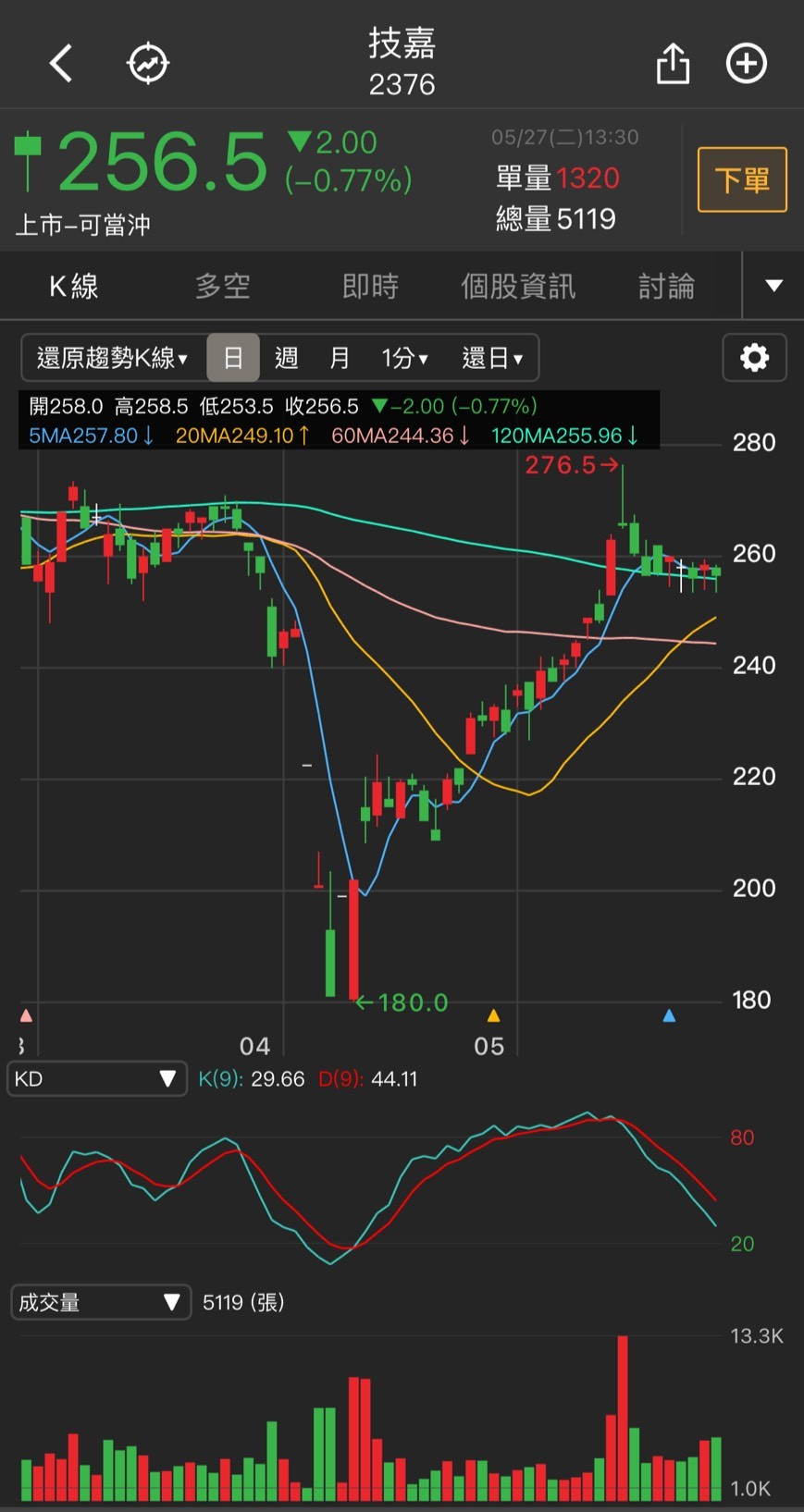Open the 成交量 indicator dropdown

click(x=100, y=1302)
